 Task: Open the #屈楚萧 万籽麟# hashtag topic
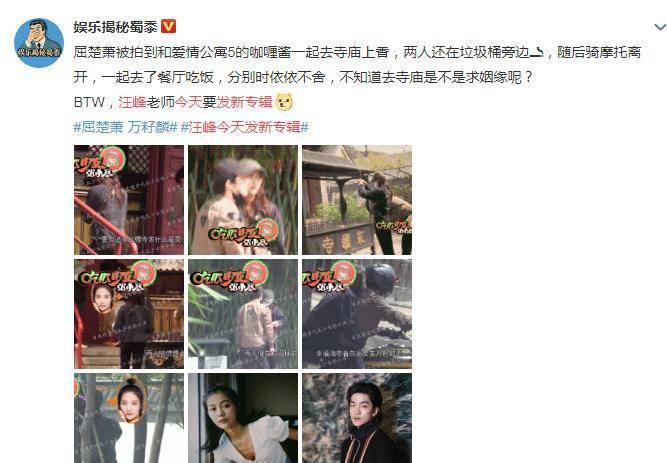click(x=125, y=127)
